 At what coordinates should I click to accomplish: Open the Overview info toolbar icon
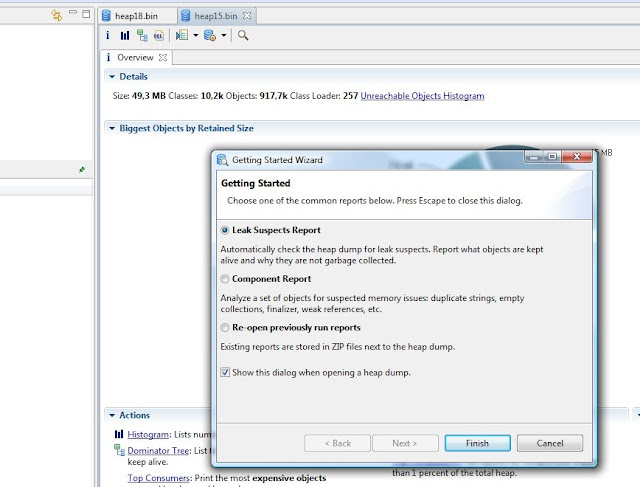click(x=107, y=36)
